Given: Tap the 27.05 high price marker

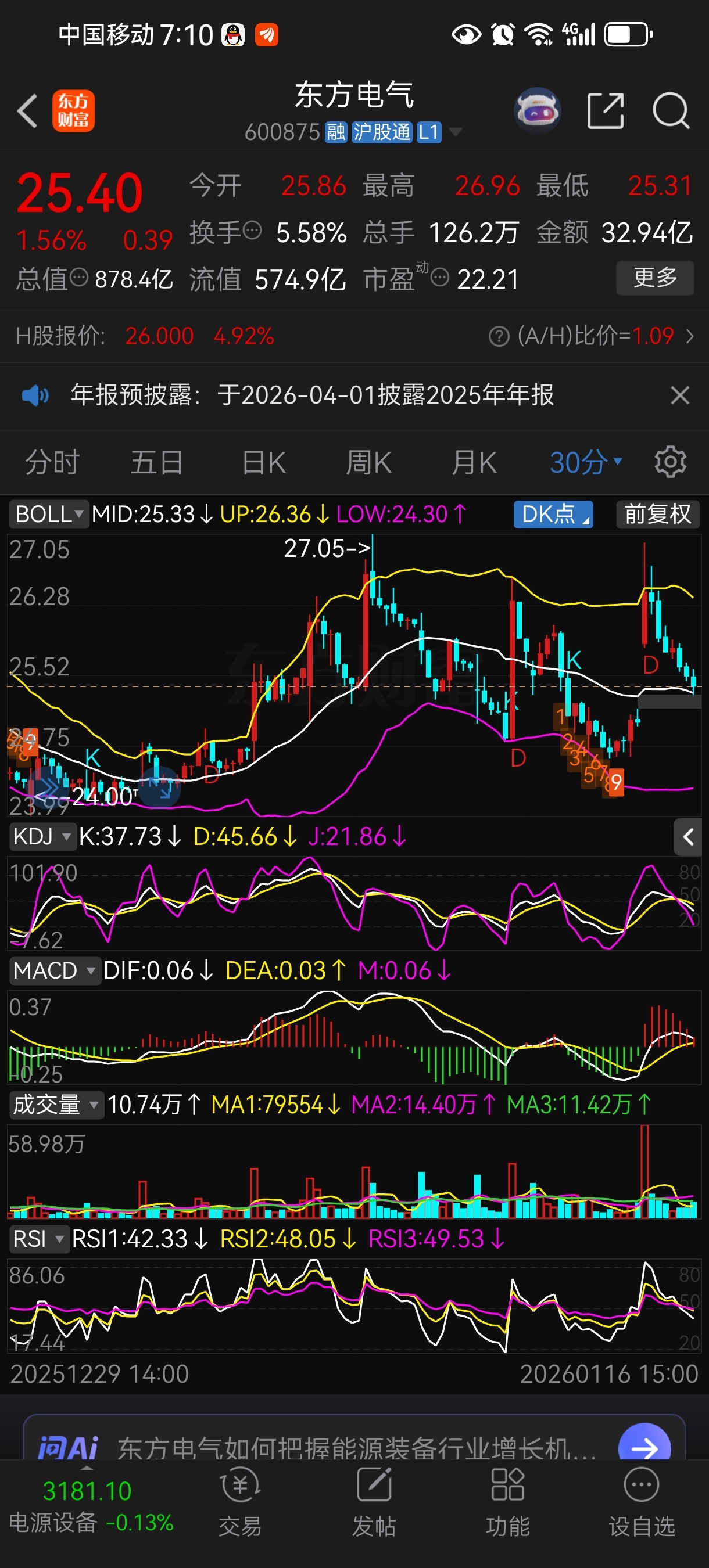Looking at the screenshot, I should point(328,548).
